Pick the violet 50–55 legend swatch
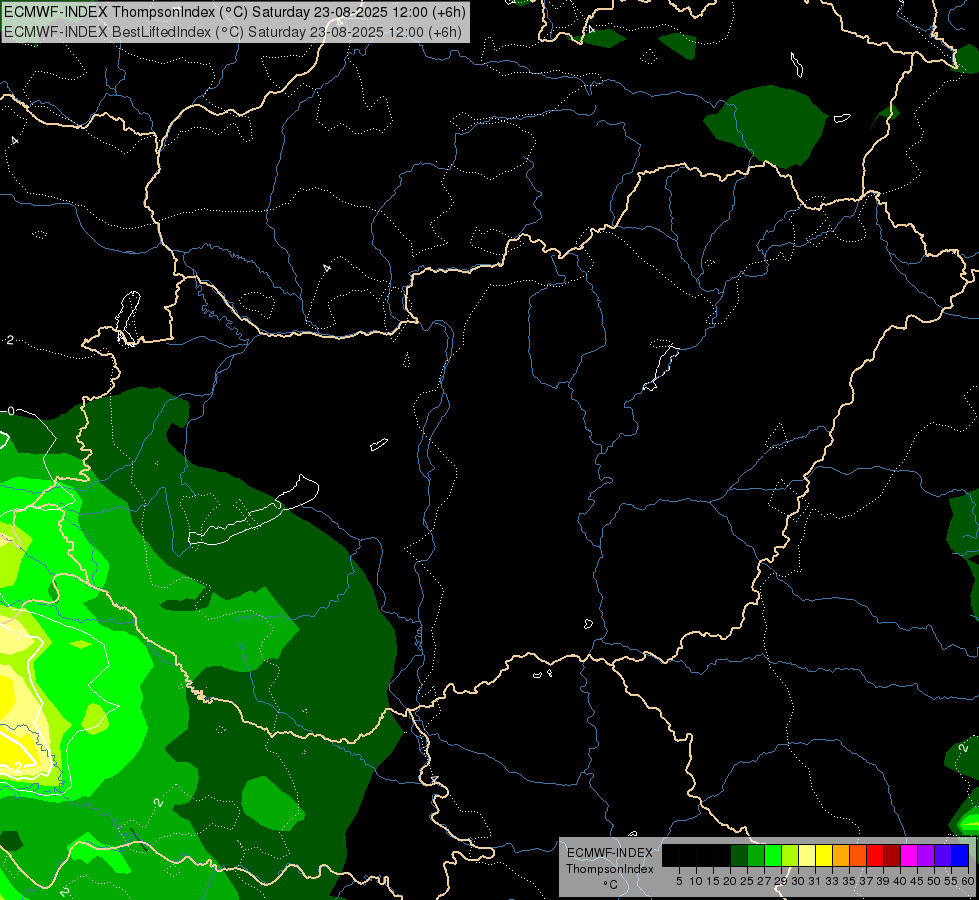979x900 pixels. [943, 855]
